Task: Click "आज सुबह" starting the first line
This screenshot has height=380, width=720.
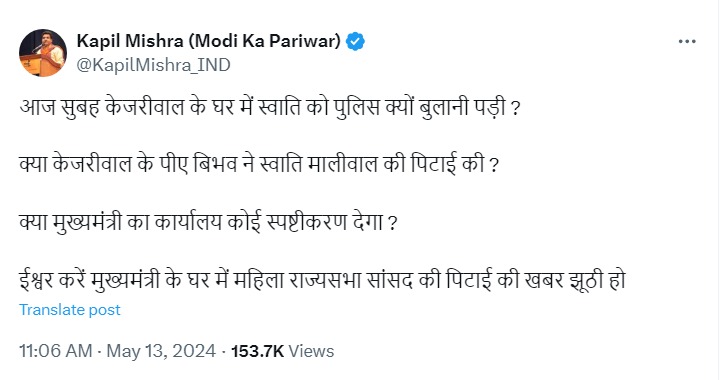Action: click(x=59, y=107)
